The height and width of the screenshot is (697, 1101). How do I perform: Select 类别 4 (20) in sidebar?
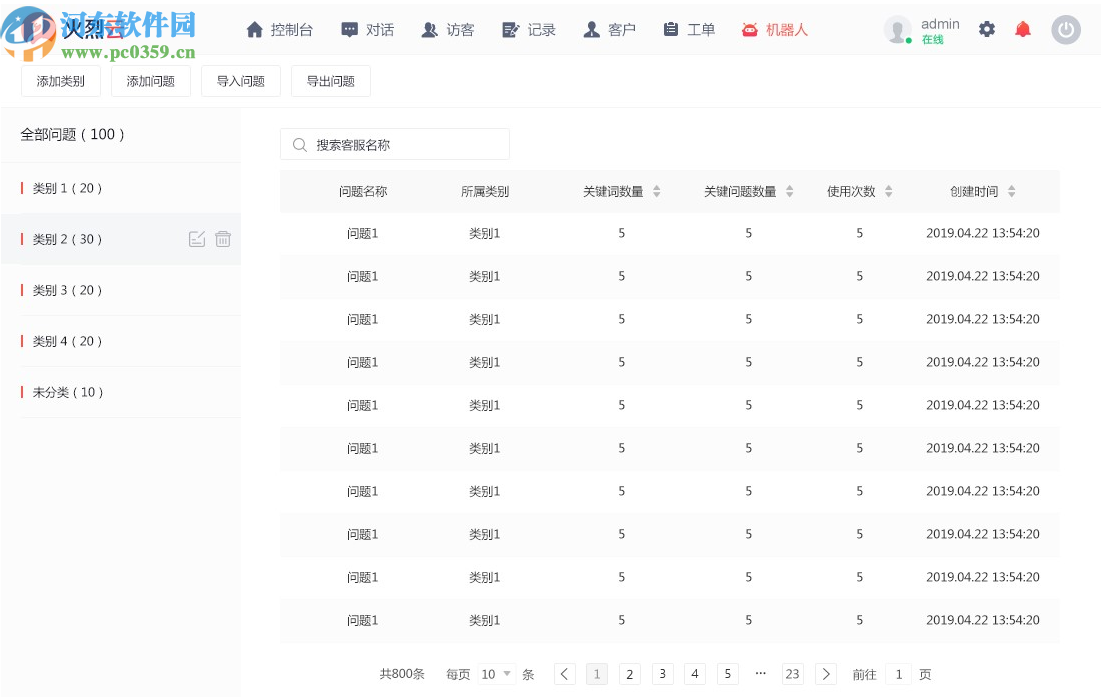tap(121, 341)
